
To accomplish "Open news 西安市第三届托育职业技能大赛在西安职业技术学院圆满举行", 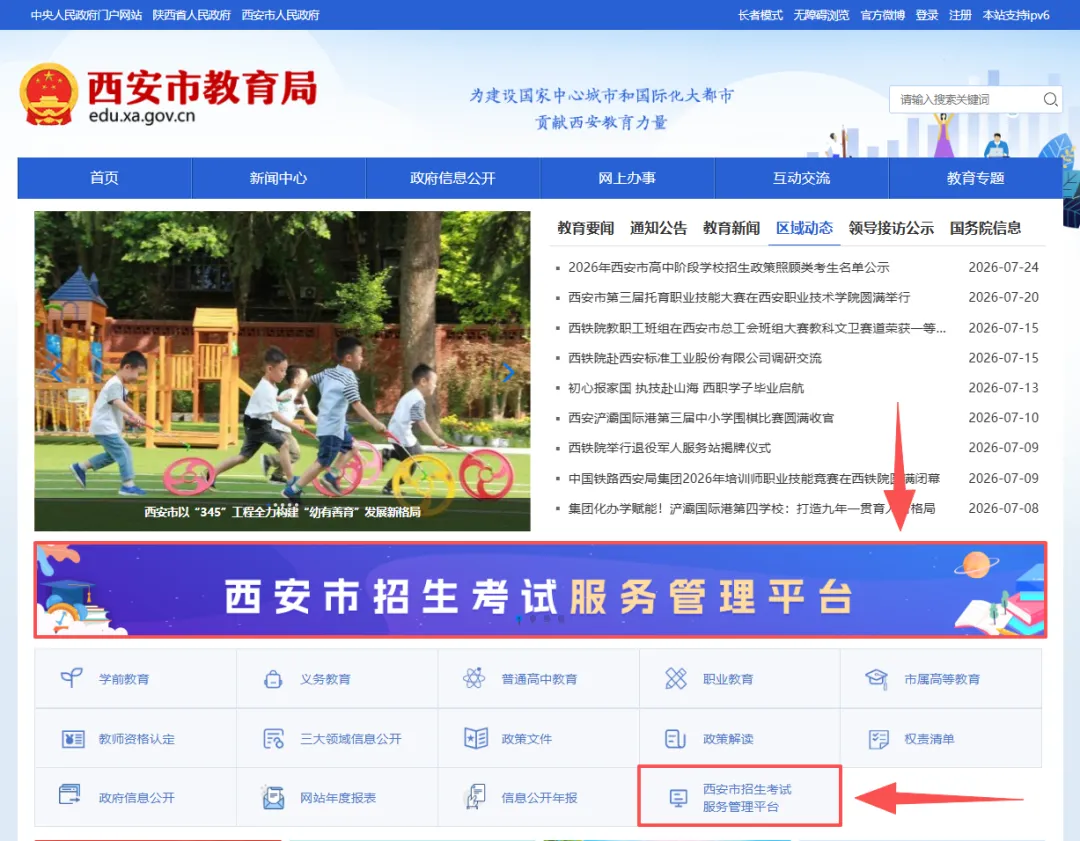I will pos(739,298).
